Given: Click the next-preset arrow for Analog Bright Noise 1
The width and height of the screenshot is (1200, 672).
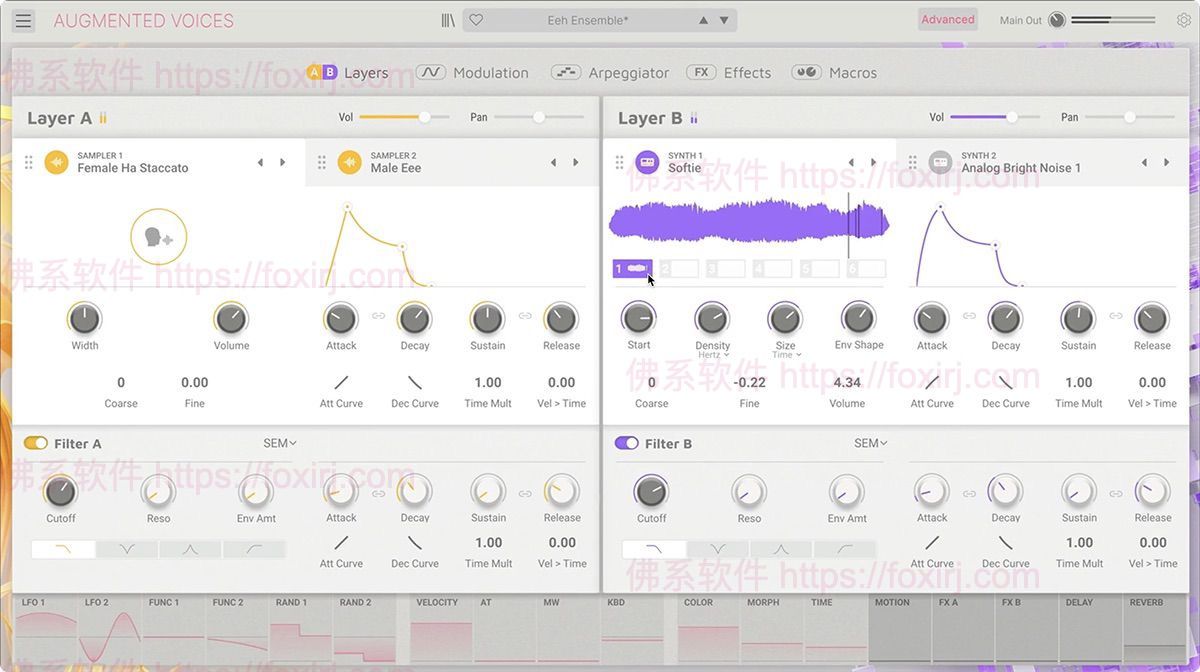Looking at the screenshot, I should click(1167, 161).
